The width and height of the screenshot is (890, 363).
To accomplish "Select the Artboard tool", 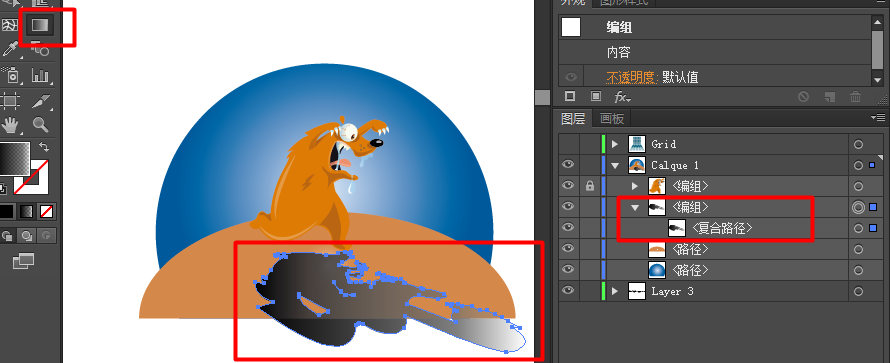I will tap(10, 100).
